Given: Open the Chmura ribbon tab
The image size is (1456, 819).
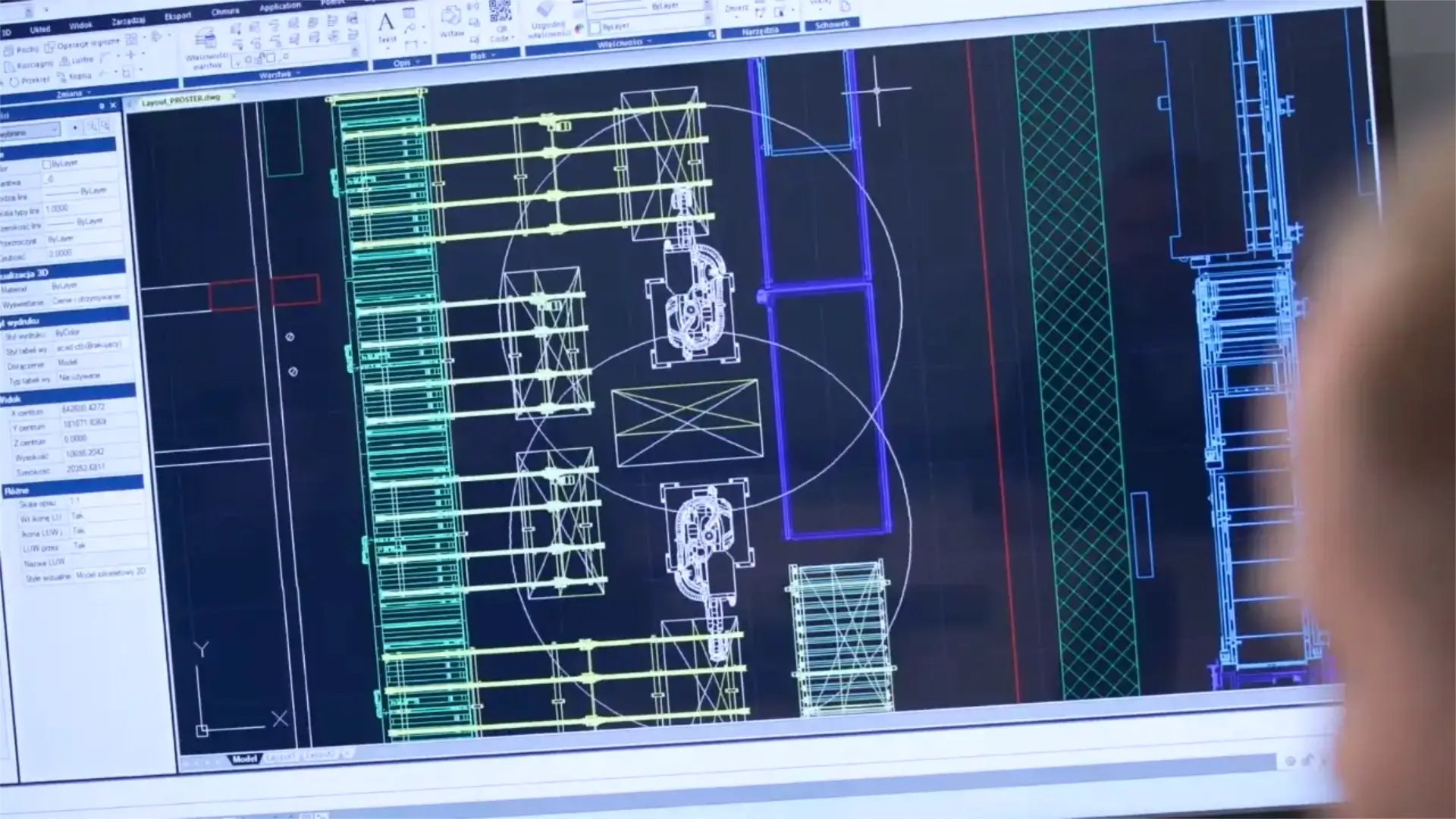Looking at the screenshot, I should 225,11.
